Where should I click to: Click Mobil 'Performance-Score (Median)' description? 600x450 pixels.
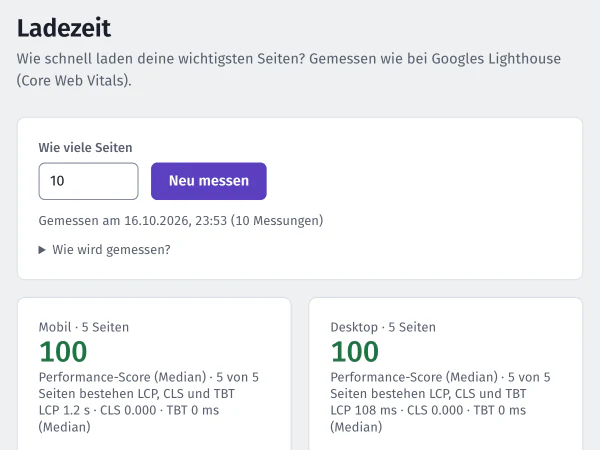(x=149, y=385)
